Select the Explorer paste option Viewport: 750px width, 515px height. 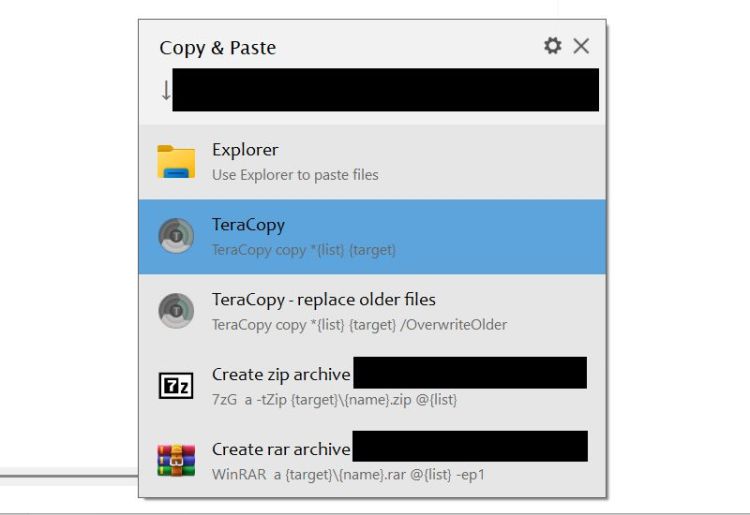pos(245,150)
